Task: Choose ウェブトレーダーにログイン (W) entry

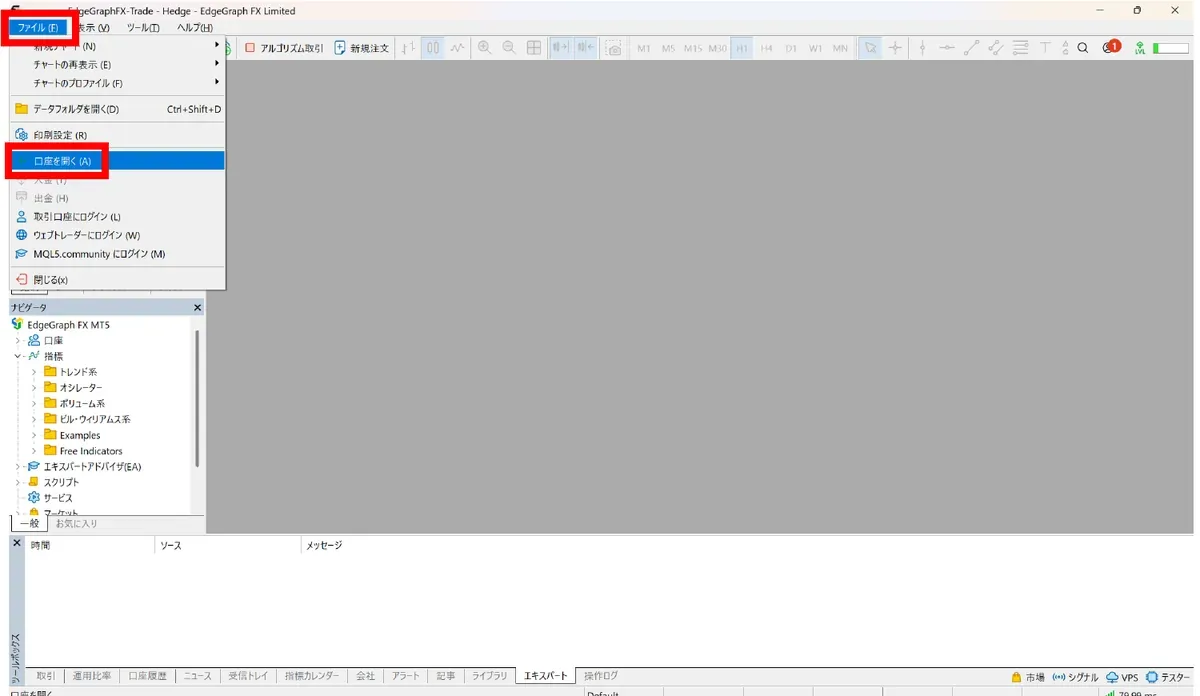Action: click(x=117, y=235)
